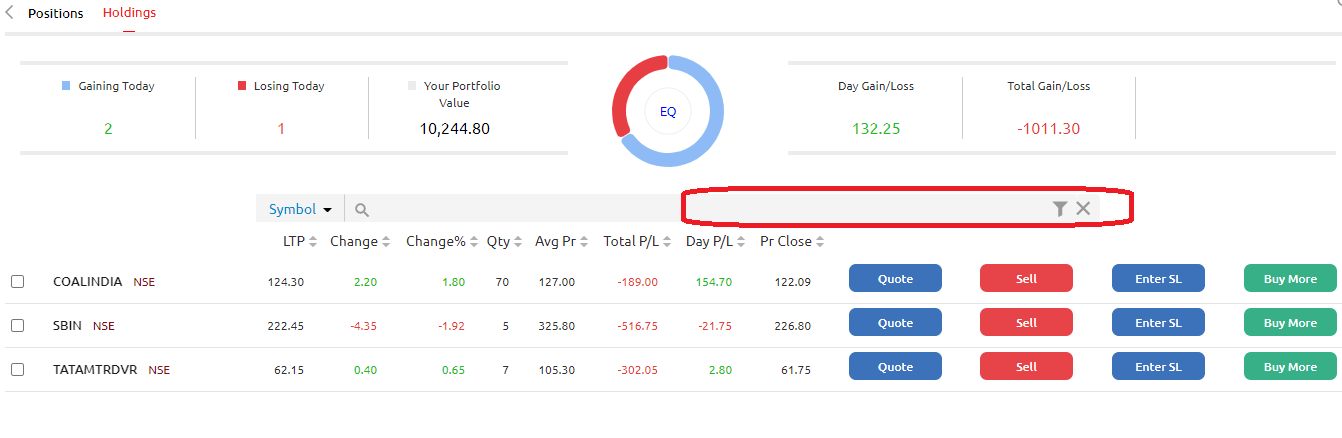Tick the TATAMTRDVR row checkbox

(17, 370)
